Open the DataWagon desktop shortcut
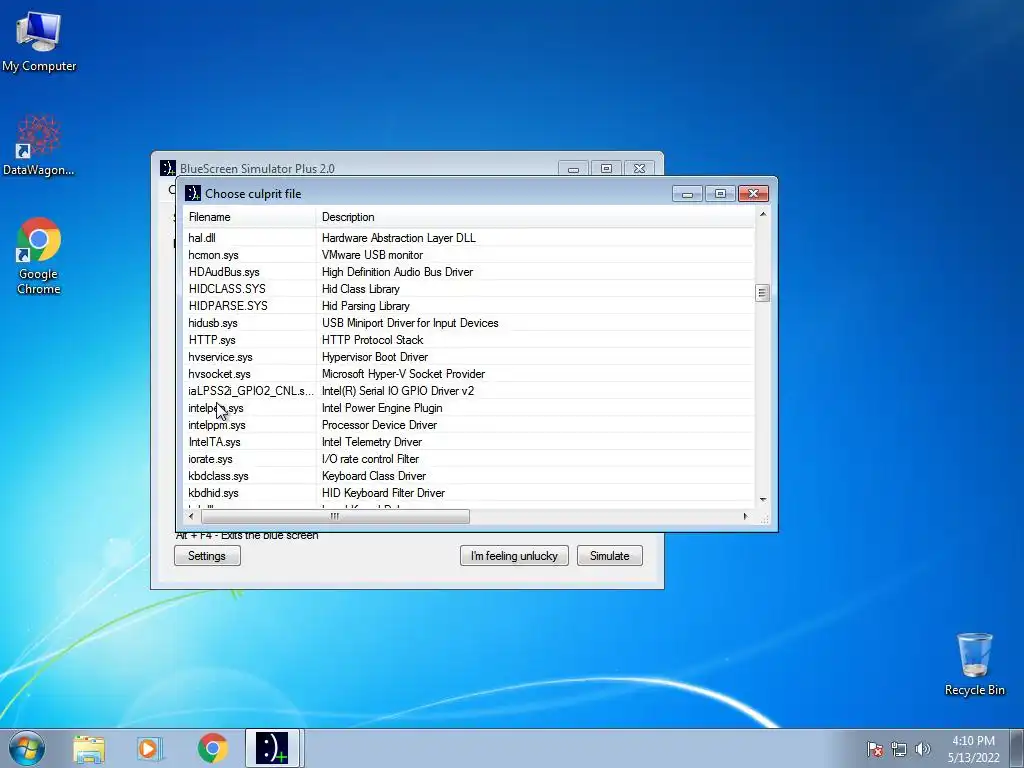1024x768 pixels. tap(39, 145)
